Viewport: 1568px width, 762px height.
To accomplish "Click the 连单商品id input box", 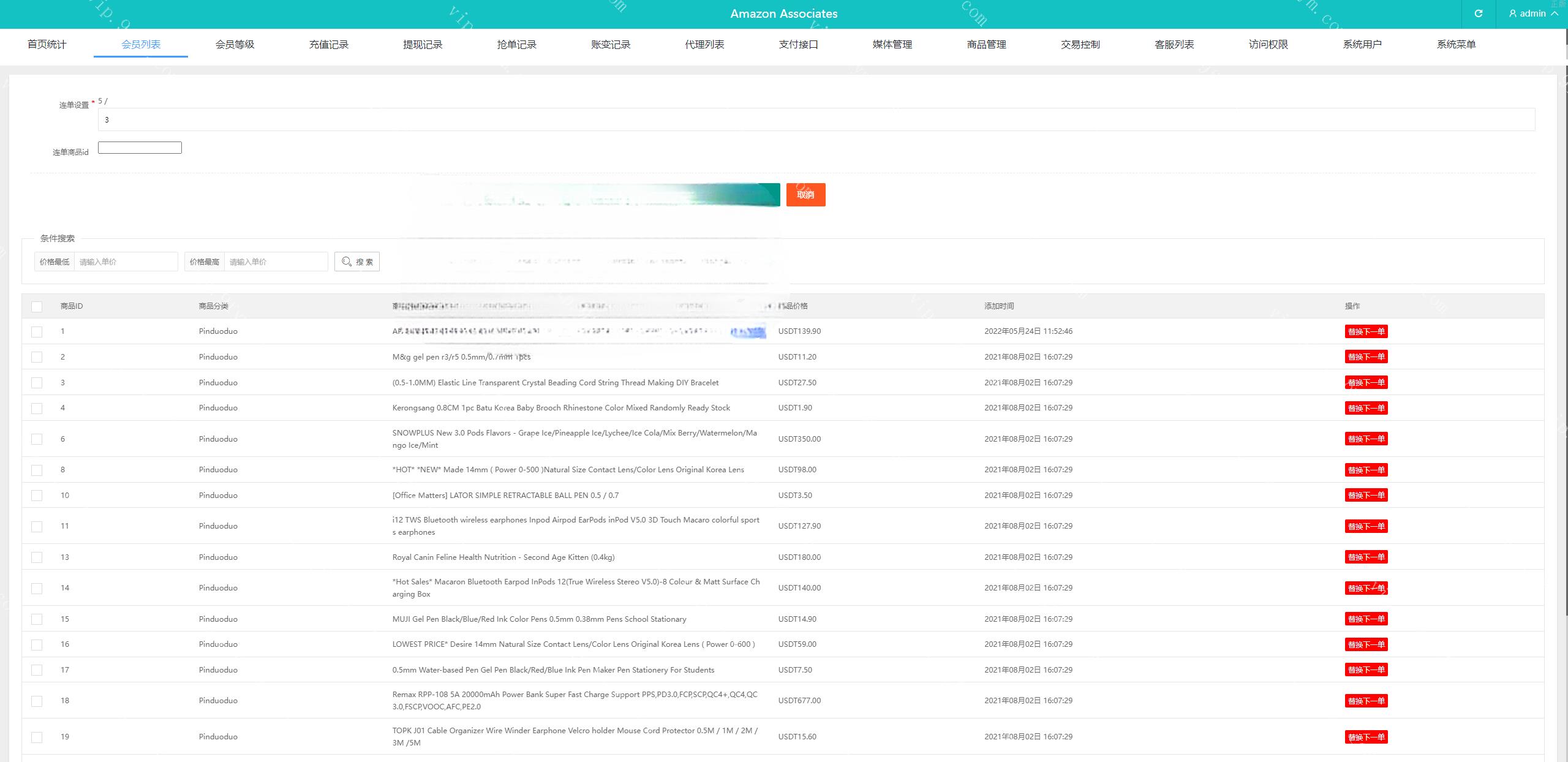I will coord(140,148).
